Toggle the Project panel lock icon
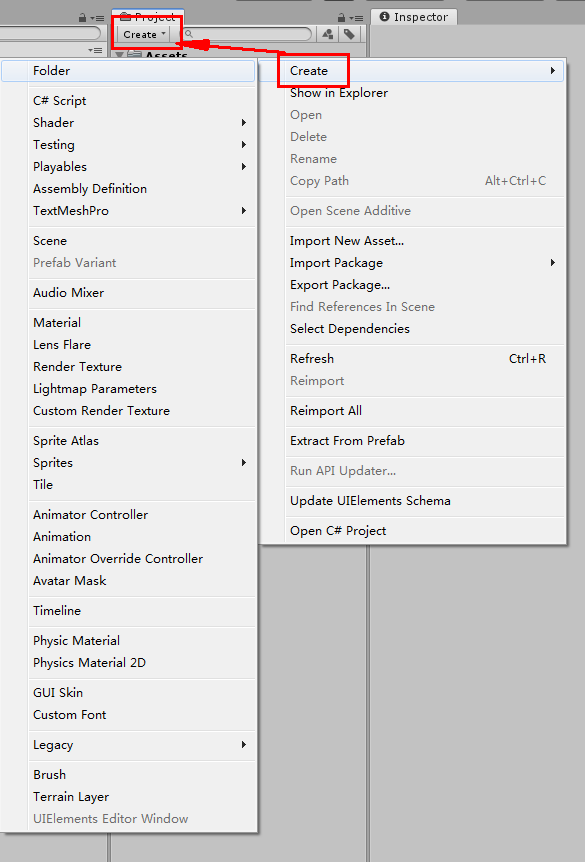Image resolution: width=585 pixels, height=862 pixels. pyautogui.click(x=342, y=18)
